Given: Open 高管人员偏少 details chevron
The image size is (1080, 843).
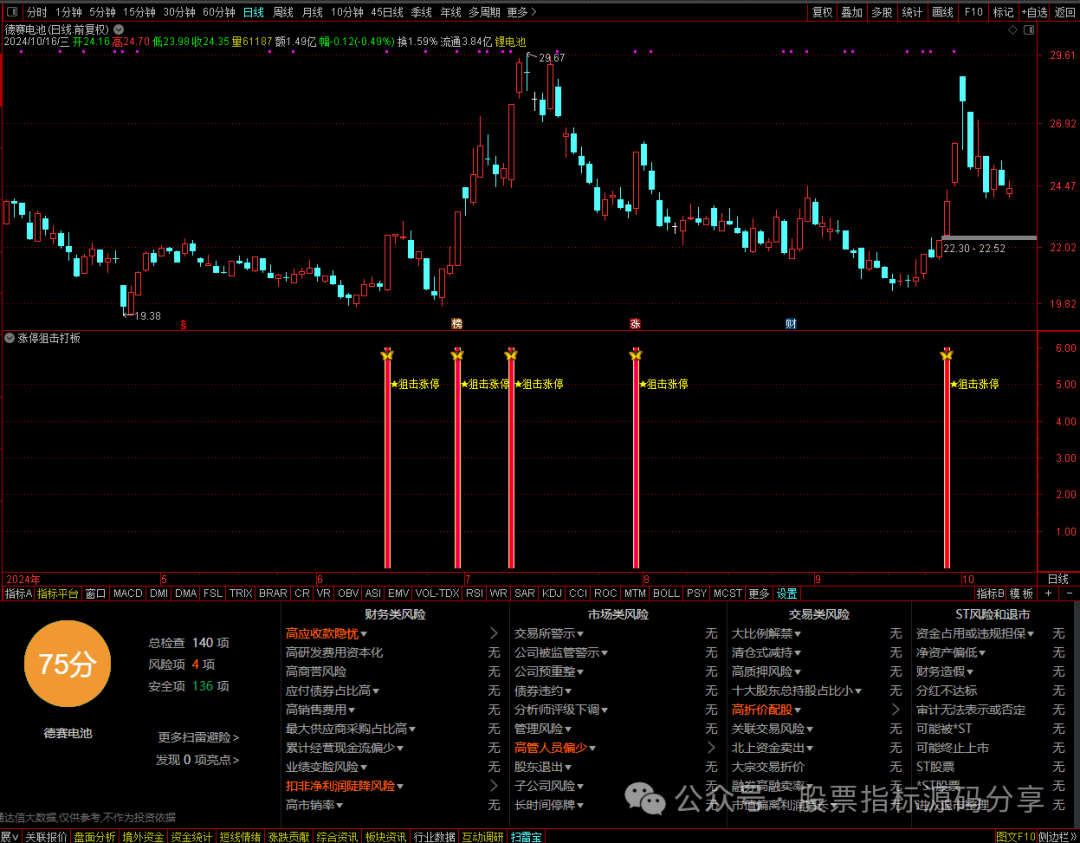Looking at the screenshot, I should click(x=711, y=747).
